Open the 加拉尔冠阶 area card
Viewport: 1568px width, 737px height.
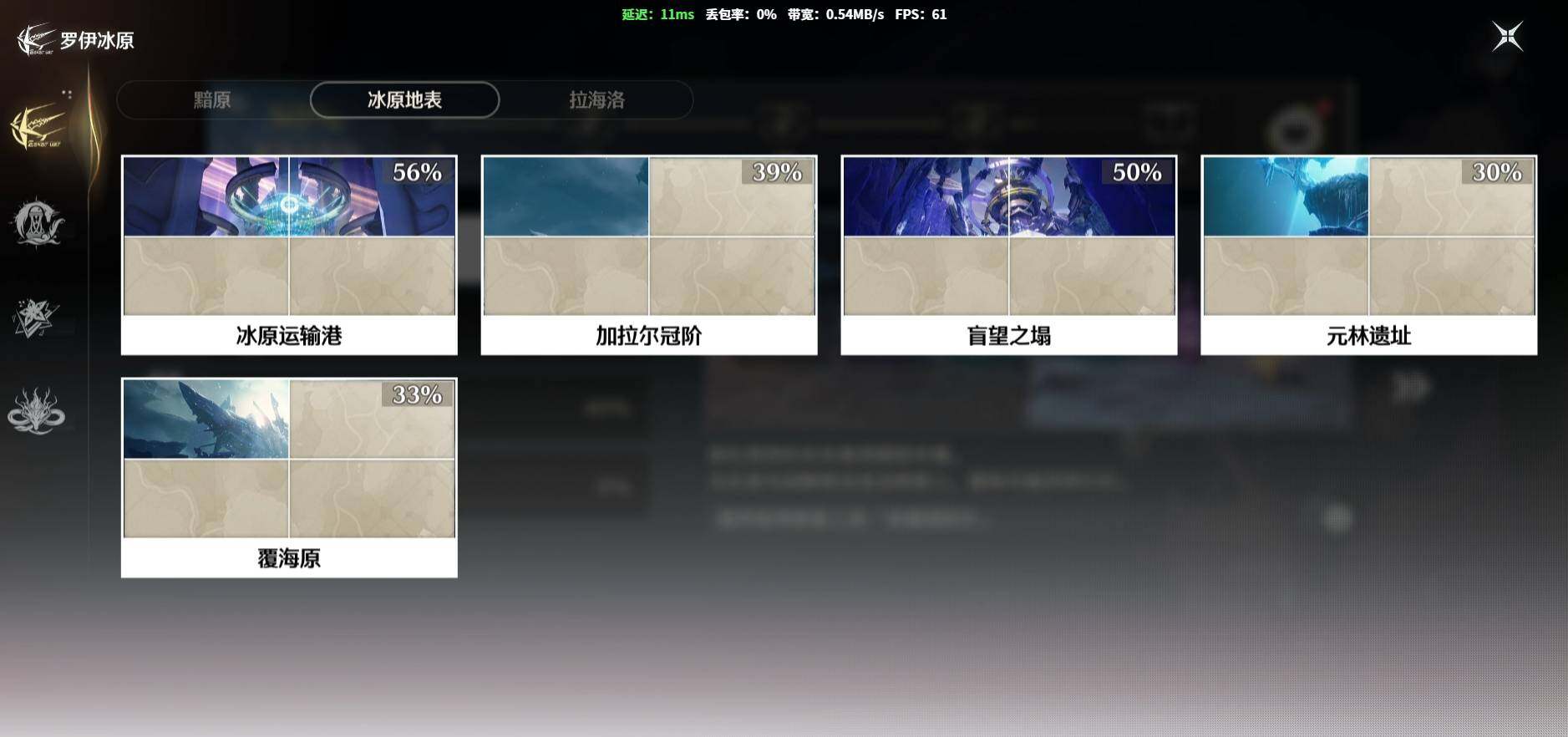(x=649, y=255)
